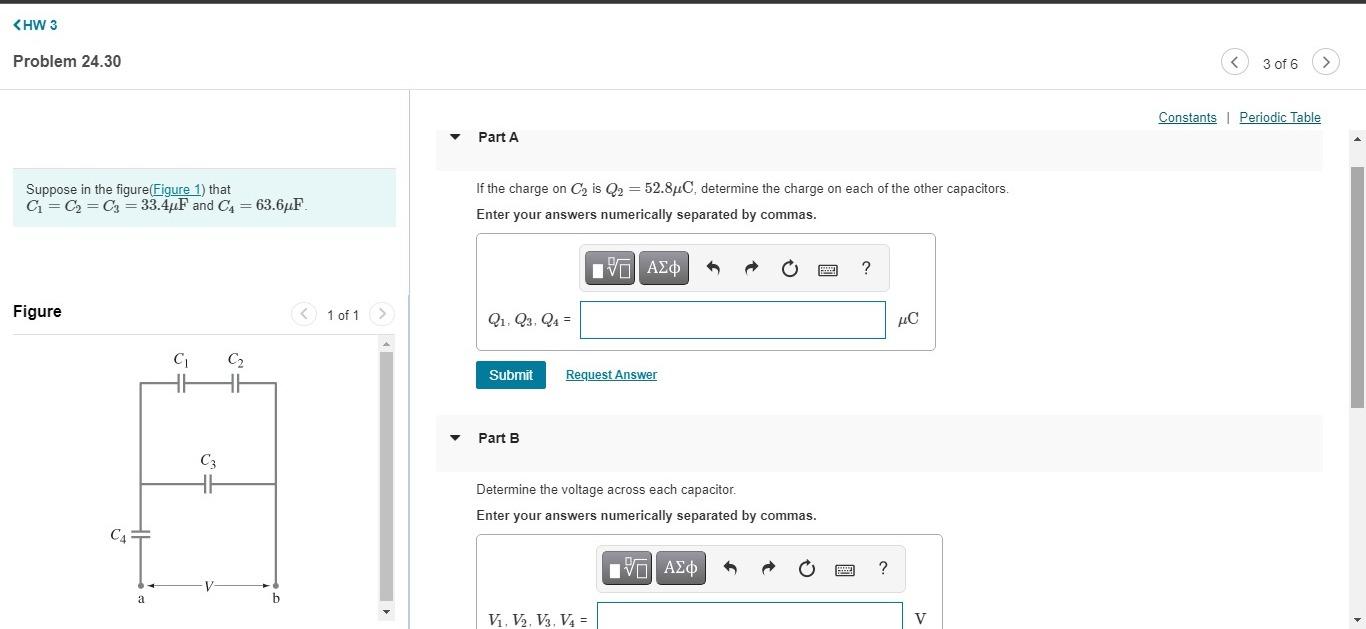Click the previous figure arrow
Screen dimensions: 1366x629
pyautogui.click(x=304, y=314)
